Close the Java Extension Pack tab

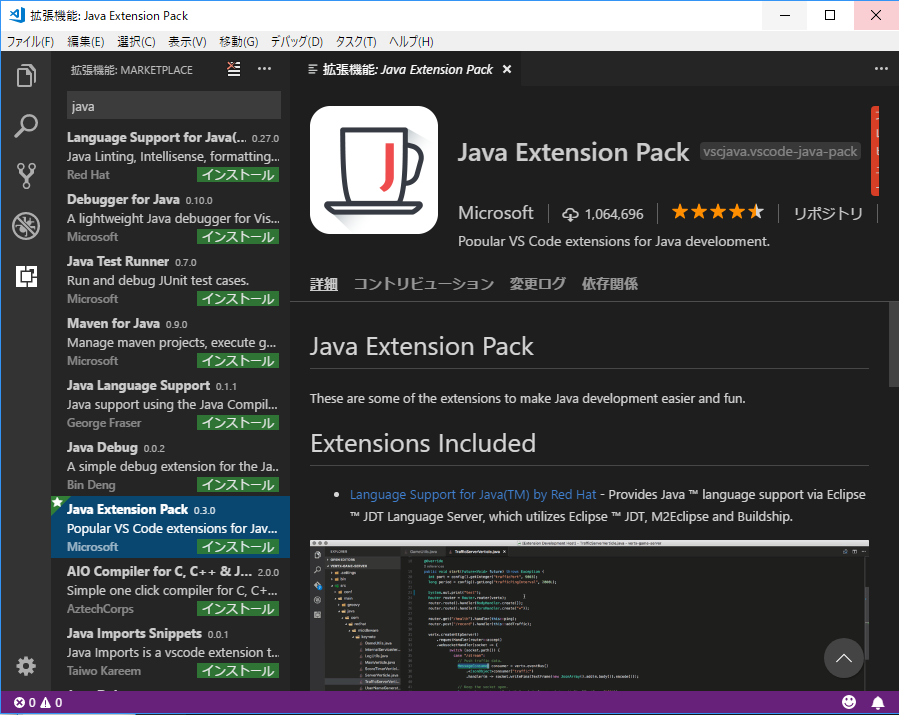pyautogui.click(x=507, y=69)
